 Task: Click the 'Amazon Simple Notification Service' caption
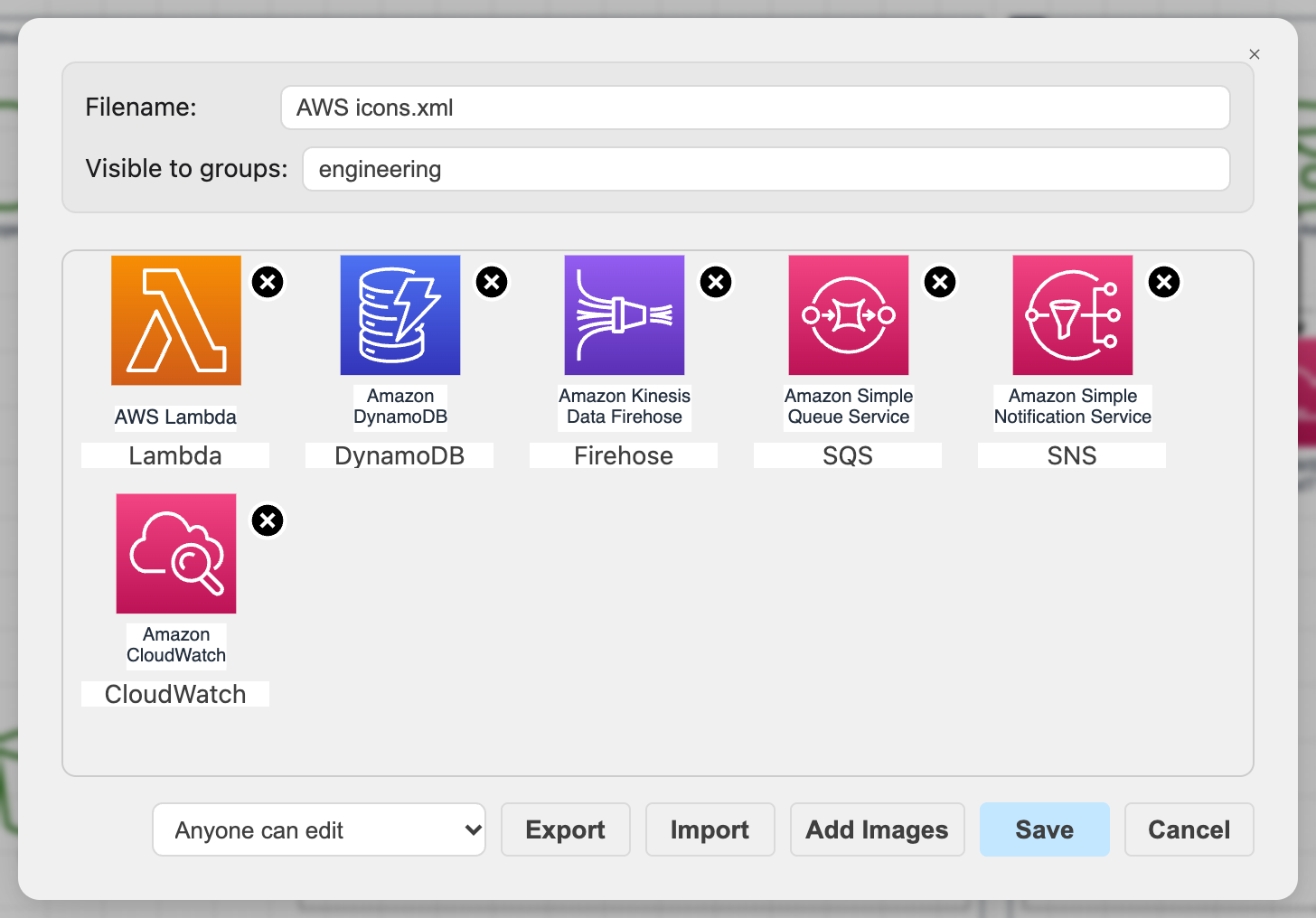tap(1073, 407)
